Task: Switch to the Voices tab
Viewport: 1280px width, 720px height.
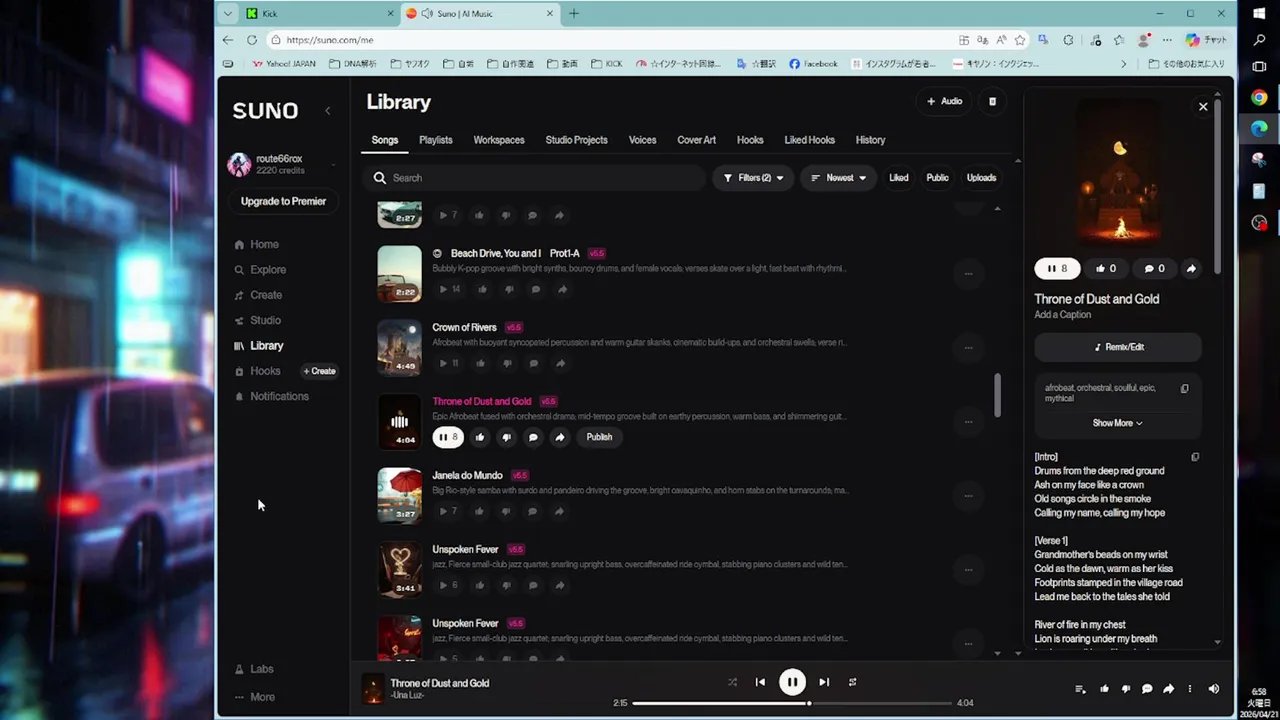Action: [642, 140]
